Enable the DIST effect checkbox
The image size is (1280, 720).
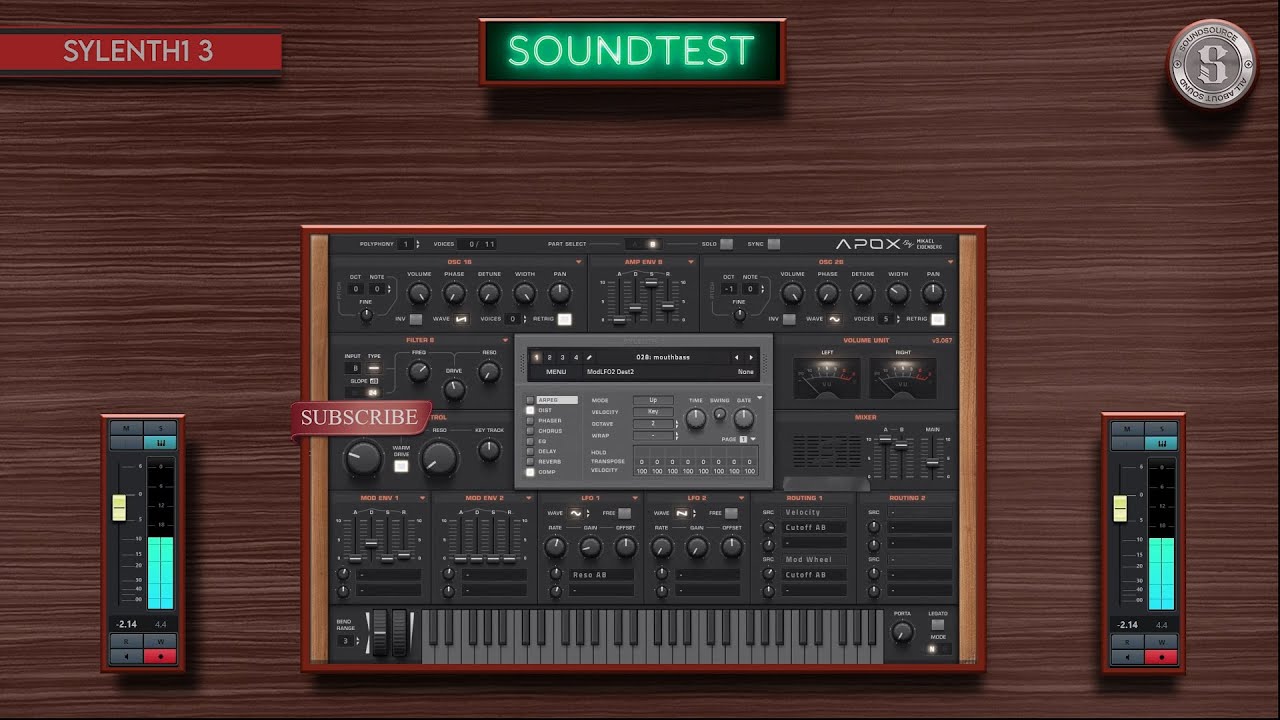tap(530, 410)
